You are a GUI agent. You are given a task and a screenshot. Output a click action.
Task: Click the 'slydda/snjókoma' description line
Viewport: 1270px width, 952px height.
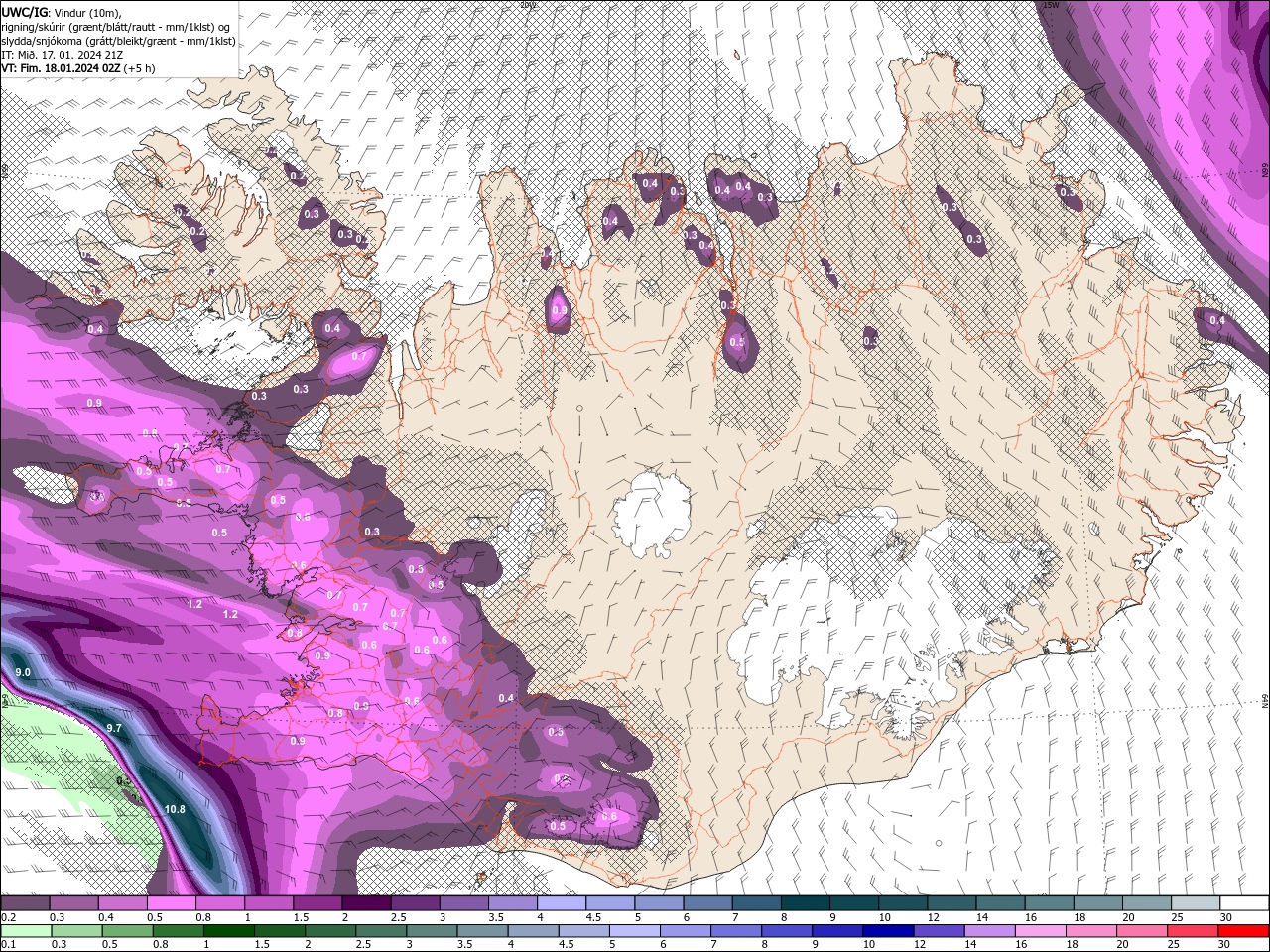(x=118, y=41)
